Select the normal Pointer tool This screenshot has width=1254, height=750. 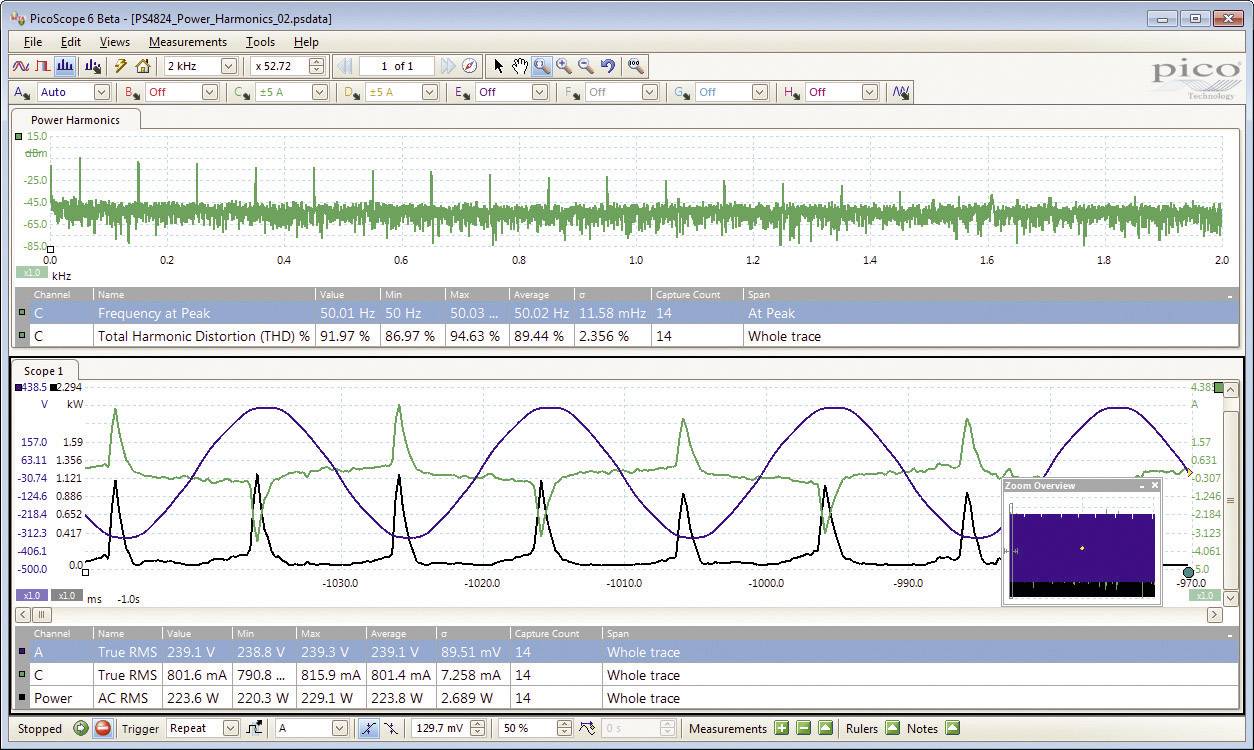pos(497,66)
